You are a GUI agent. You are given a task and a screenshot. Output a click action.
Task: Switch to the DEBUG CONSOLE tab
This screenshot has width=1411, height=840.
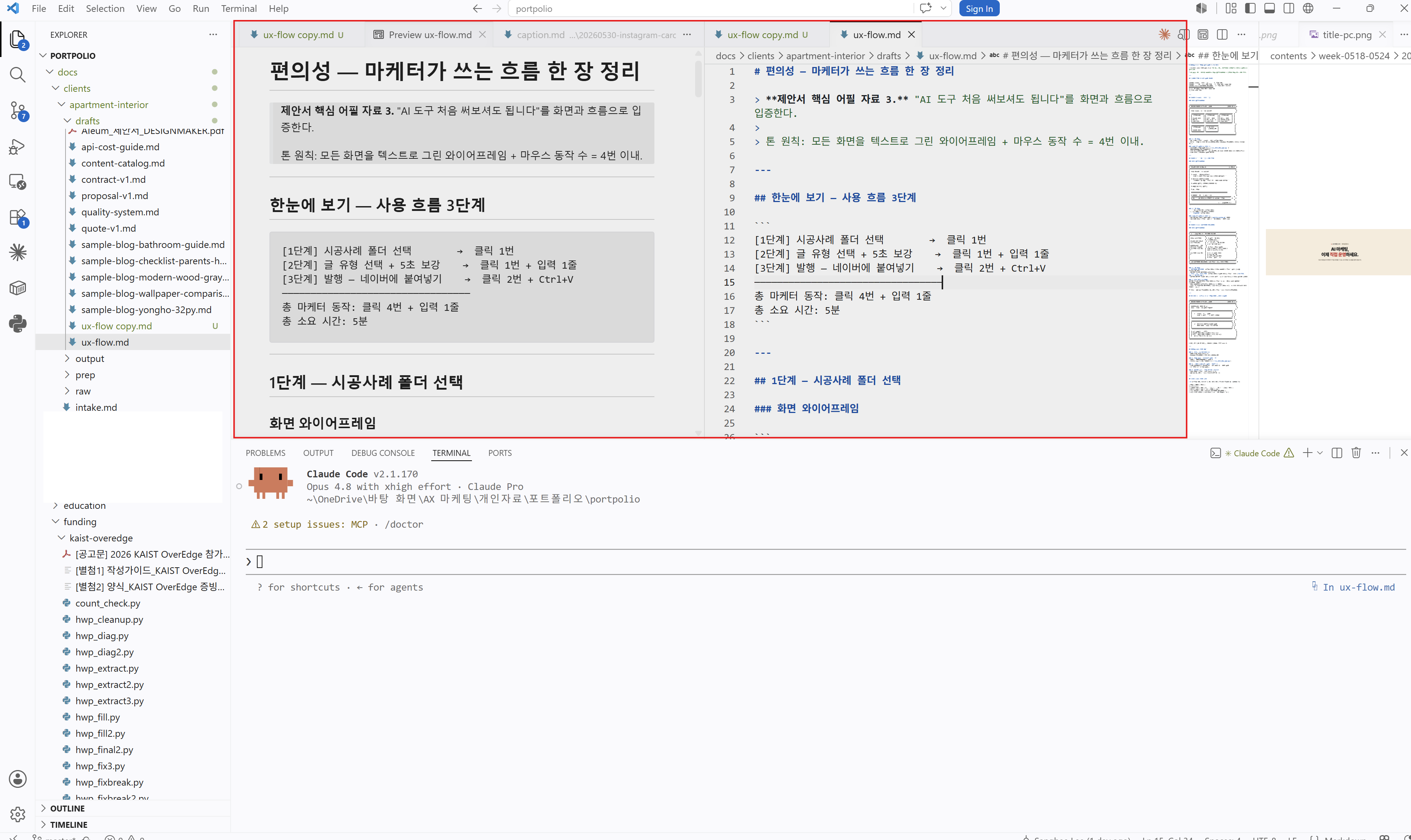[x=383, y=453]
